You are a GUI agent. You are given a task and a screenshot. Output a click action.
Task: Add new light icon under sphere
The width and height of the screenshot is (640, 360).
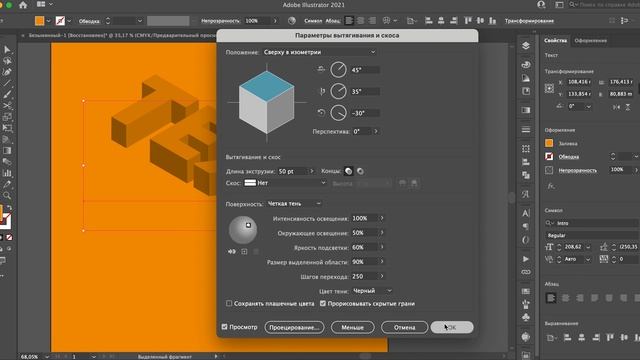(x=244, y=251)
